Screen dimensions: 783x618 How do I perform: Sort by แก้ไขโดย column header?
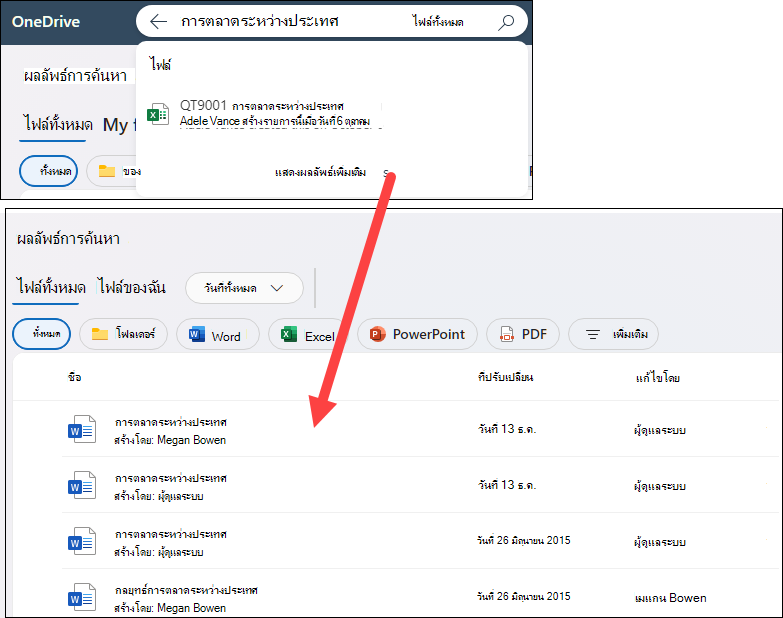click(658, 378)
